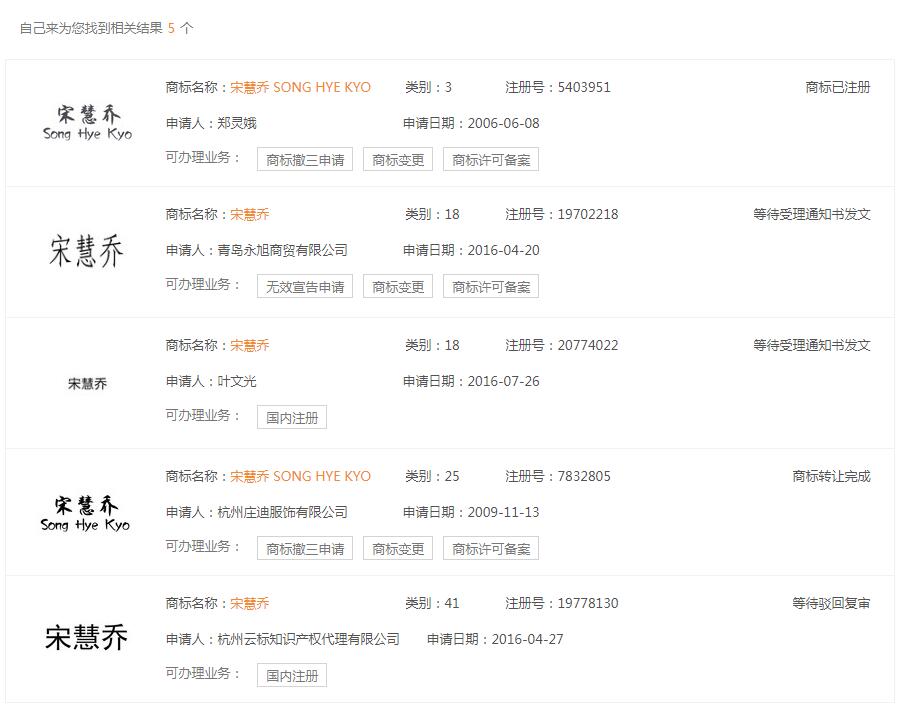Open trademark name link for registration 5403951
The image size is (903, 709).
301,87
